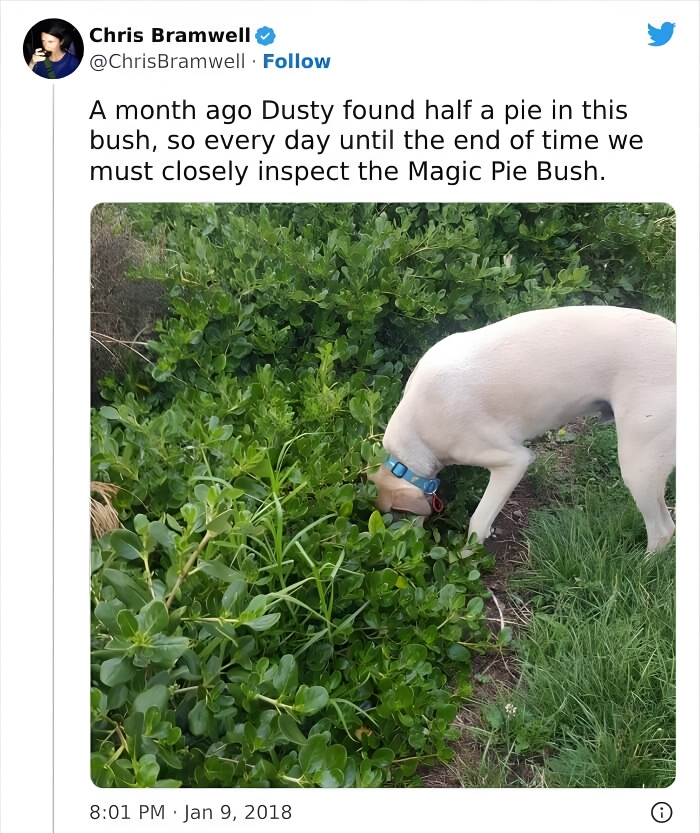Click the Jan 9, 2018 date

tap(238, 812)
